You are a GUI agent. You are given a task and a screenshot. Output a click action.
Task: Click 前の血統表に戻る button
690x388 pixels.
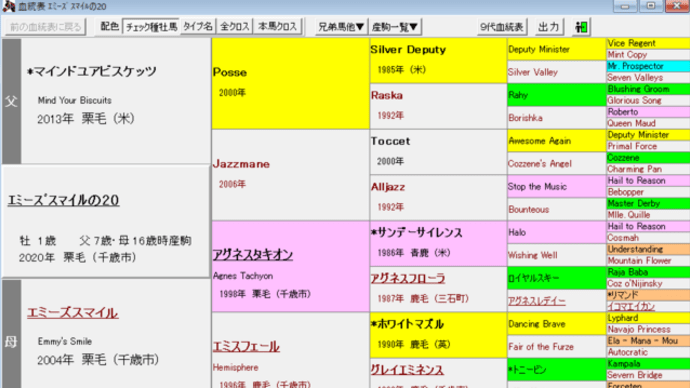pos(45,27)
